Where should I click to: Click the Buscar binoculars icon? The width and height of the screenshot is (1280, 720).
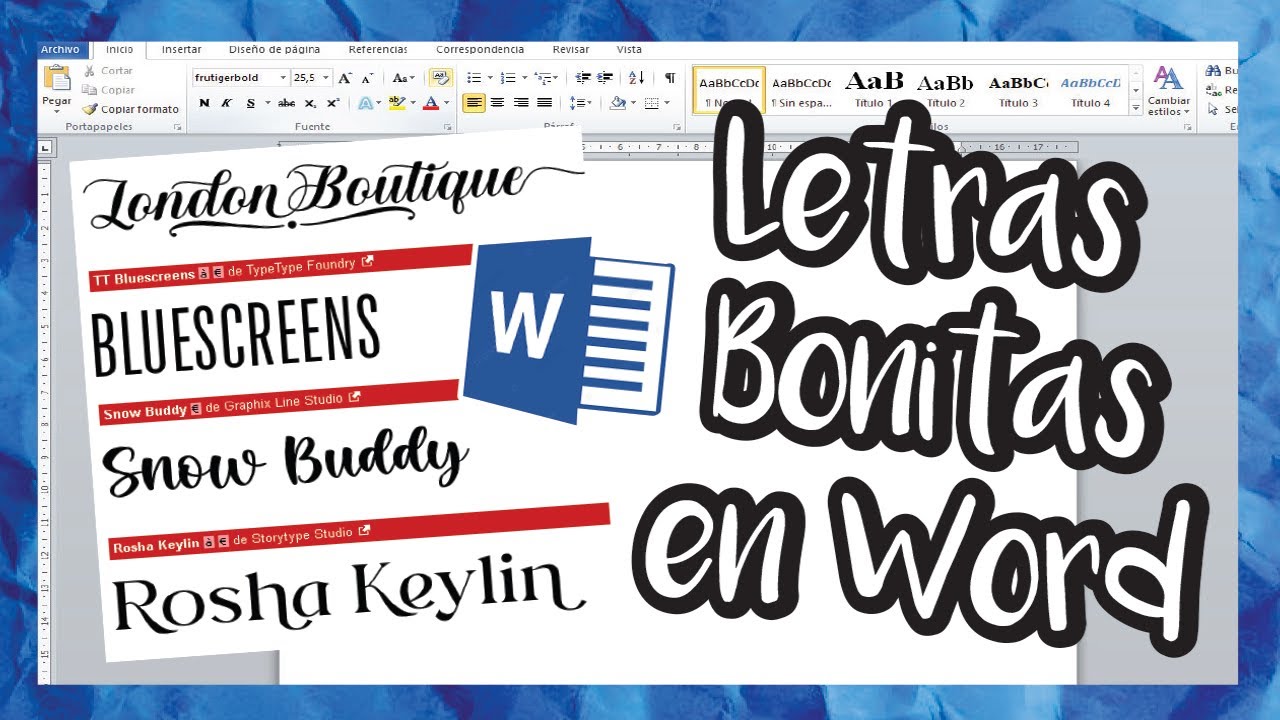(x=1214, y=71)
